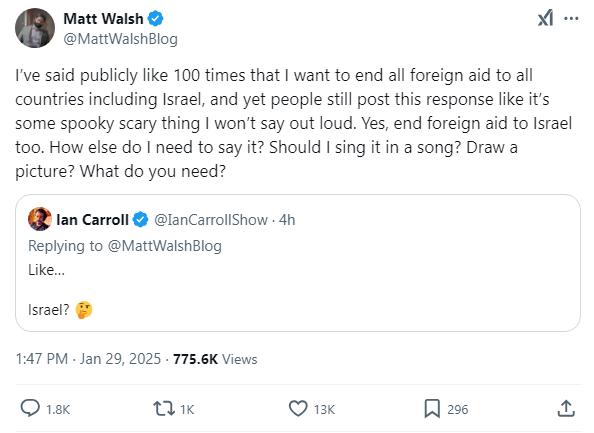
Task: Click @MattWalshBlog in the Replying to line
Action: point(165,246)
